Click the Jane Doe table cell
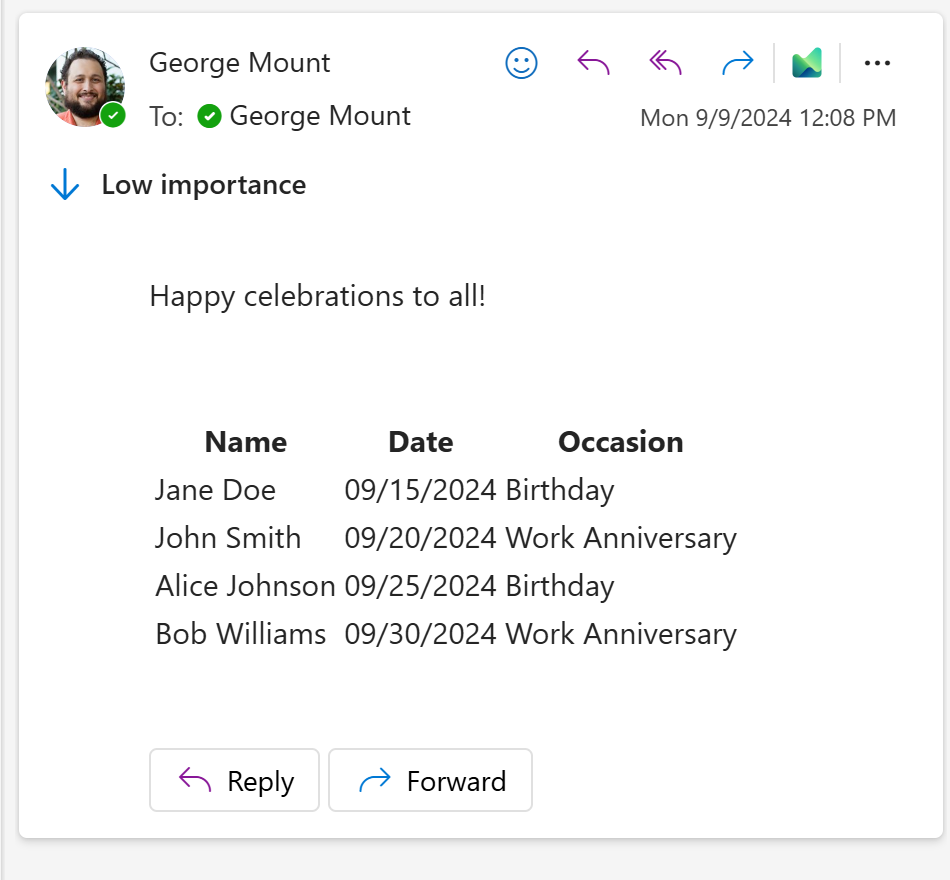950x880 pixels. pyautogui.click(x=215, y=490)
